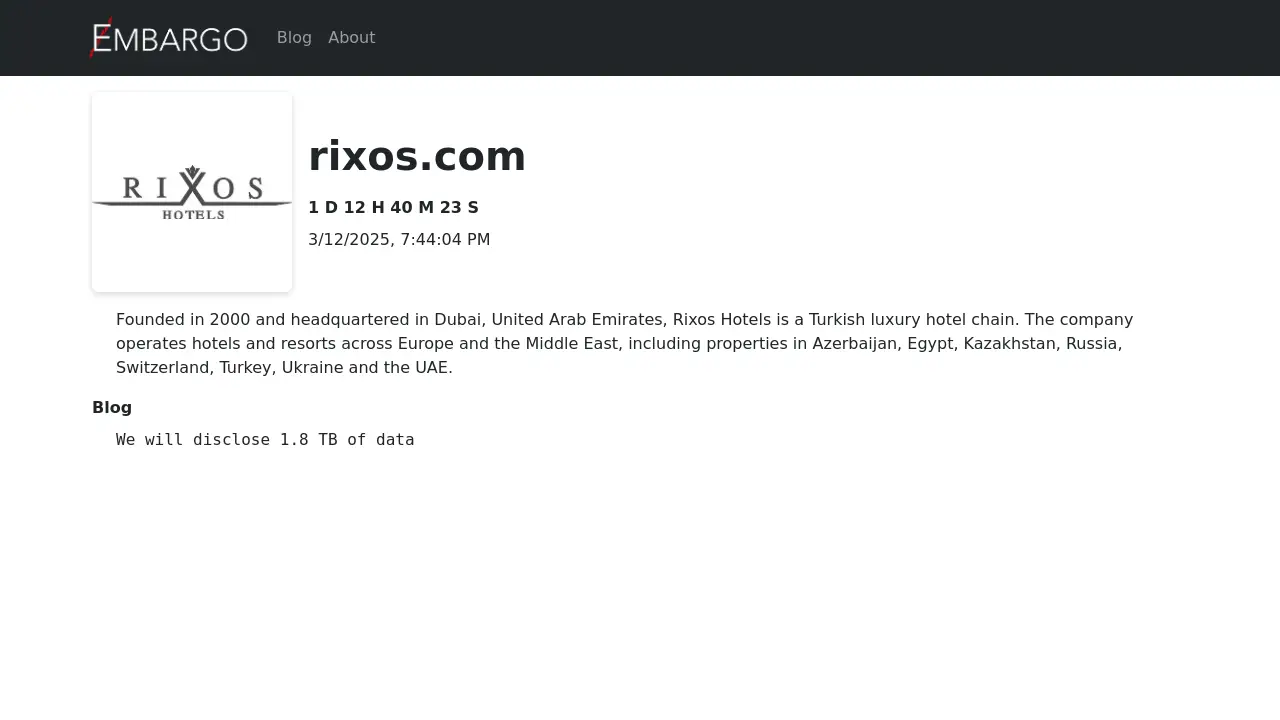Click the 3/12/2025 date stamp
Screen dimensions: 1280x720
click(x=349, y=240)
